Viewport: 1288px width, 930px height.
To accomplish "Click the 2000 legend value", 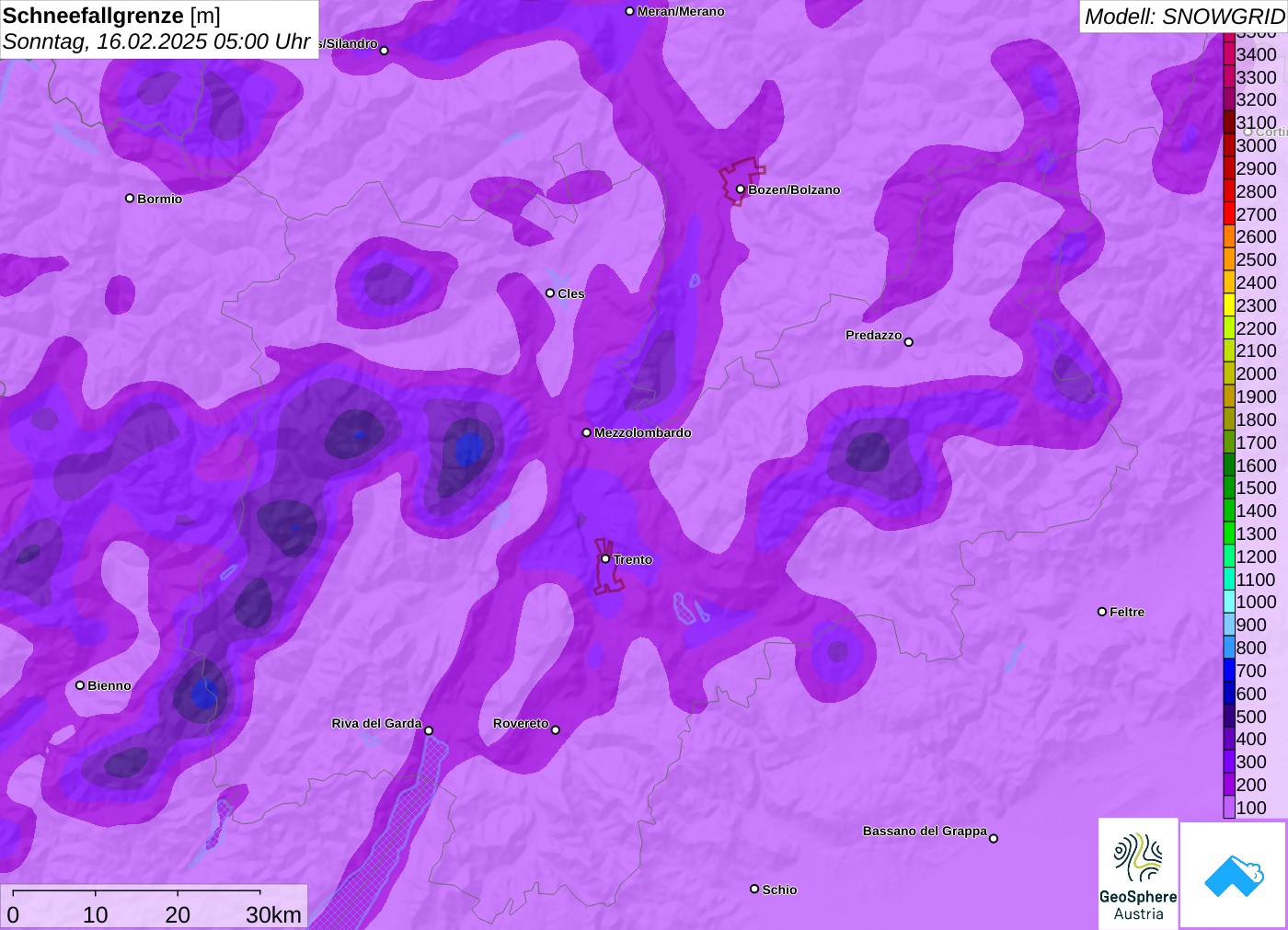I will point(1256,373).
